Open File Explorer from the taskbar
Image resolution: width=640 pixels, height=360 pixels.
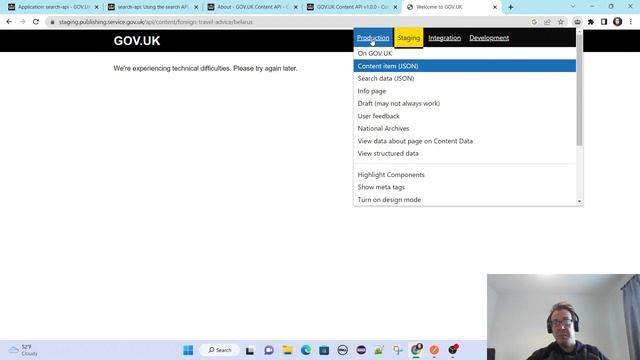(x=287, y=350)
